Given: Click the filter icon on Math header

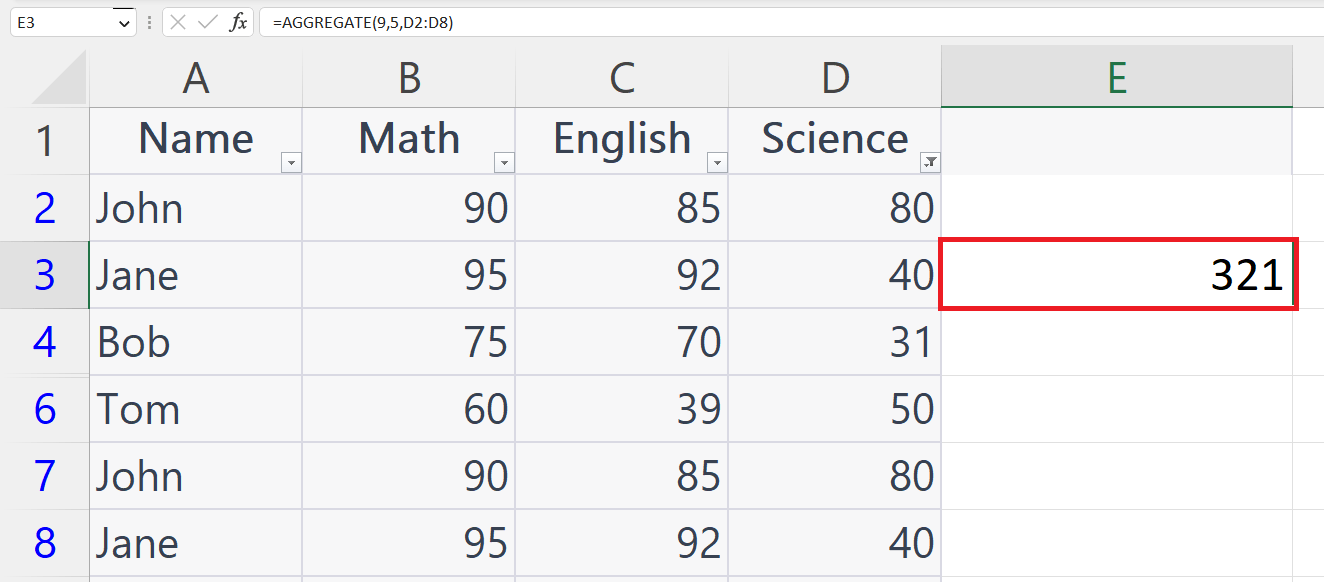Looking at the screenshot, I should coord(504,161).
